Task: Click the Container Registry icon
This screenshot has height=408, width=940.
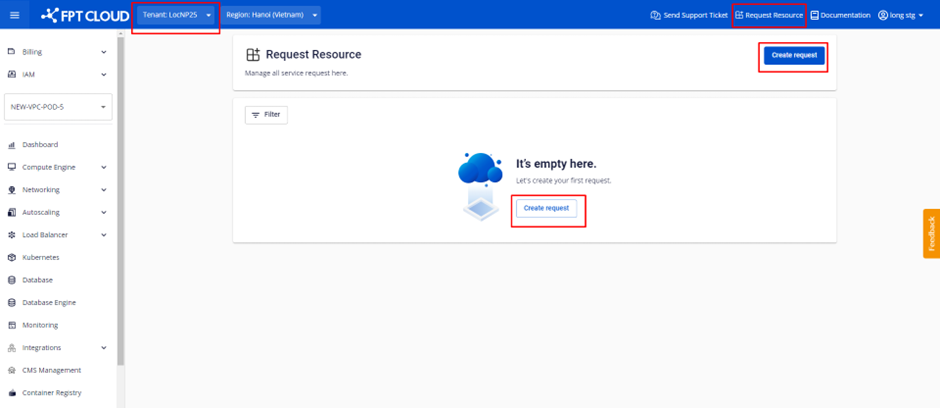Action: pos(12,393)
